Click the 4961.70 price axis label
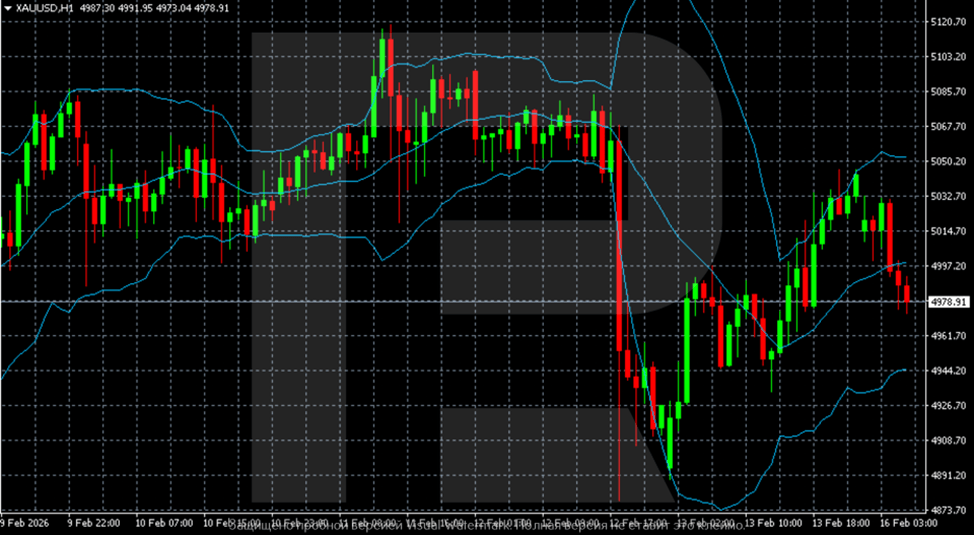The width and height of the screenshot is (974, 535). (x=948, y=336)
